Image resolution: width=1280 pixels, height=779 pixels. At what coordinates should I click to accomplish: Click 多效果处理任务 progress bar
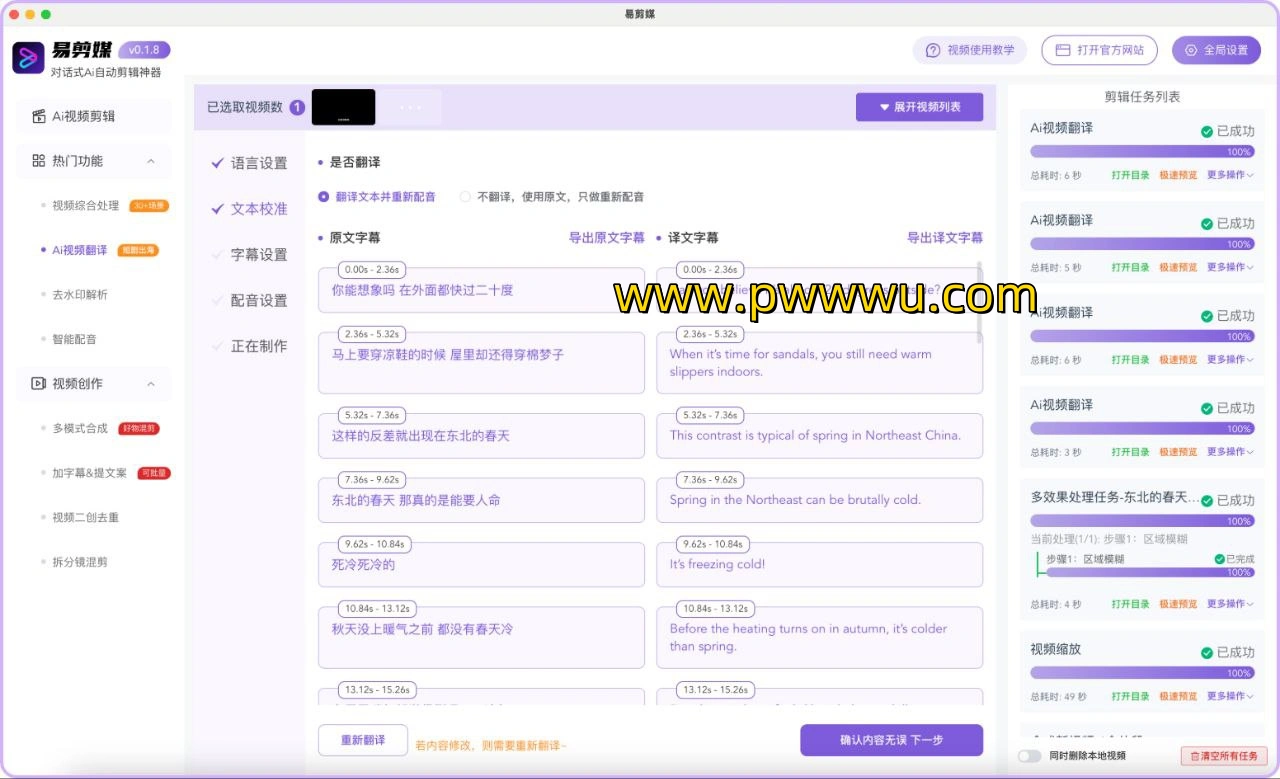point(1142,521)
